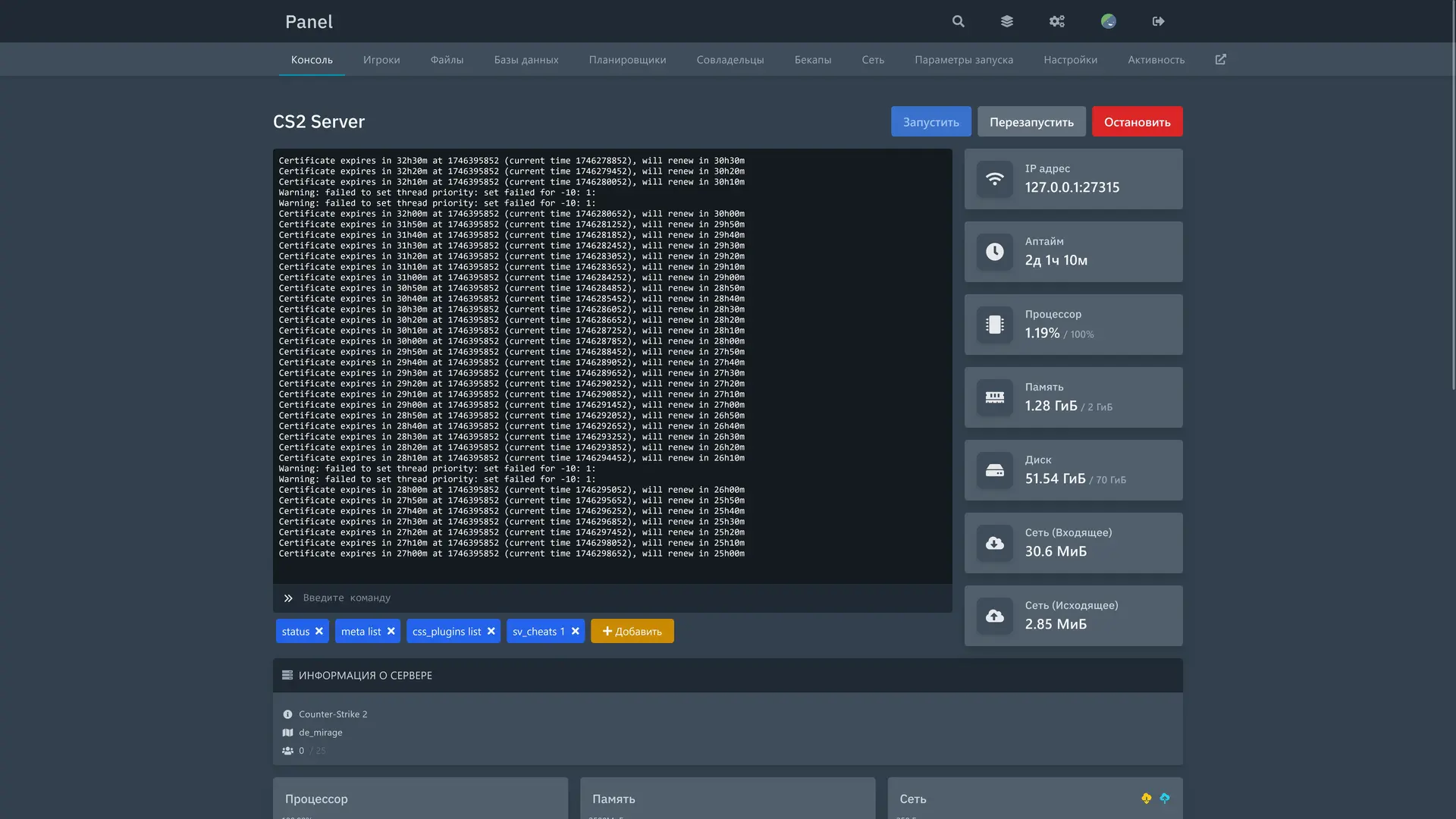Screen dimensions: 1456x819
Task: Run the css_plugins list quick command
Action: pos(447,631)
